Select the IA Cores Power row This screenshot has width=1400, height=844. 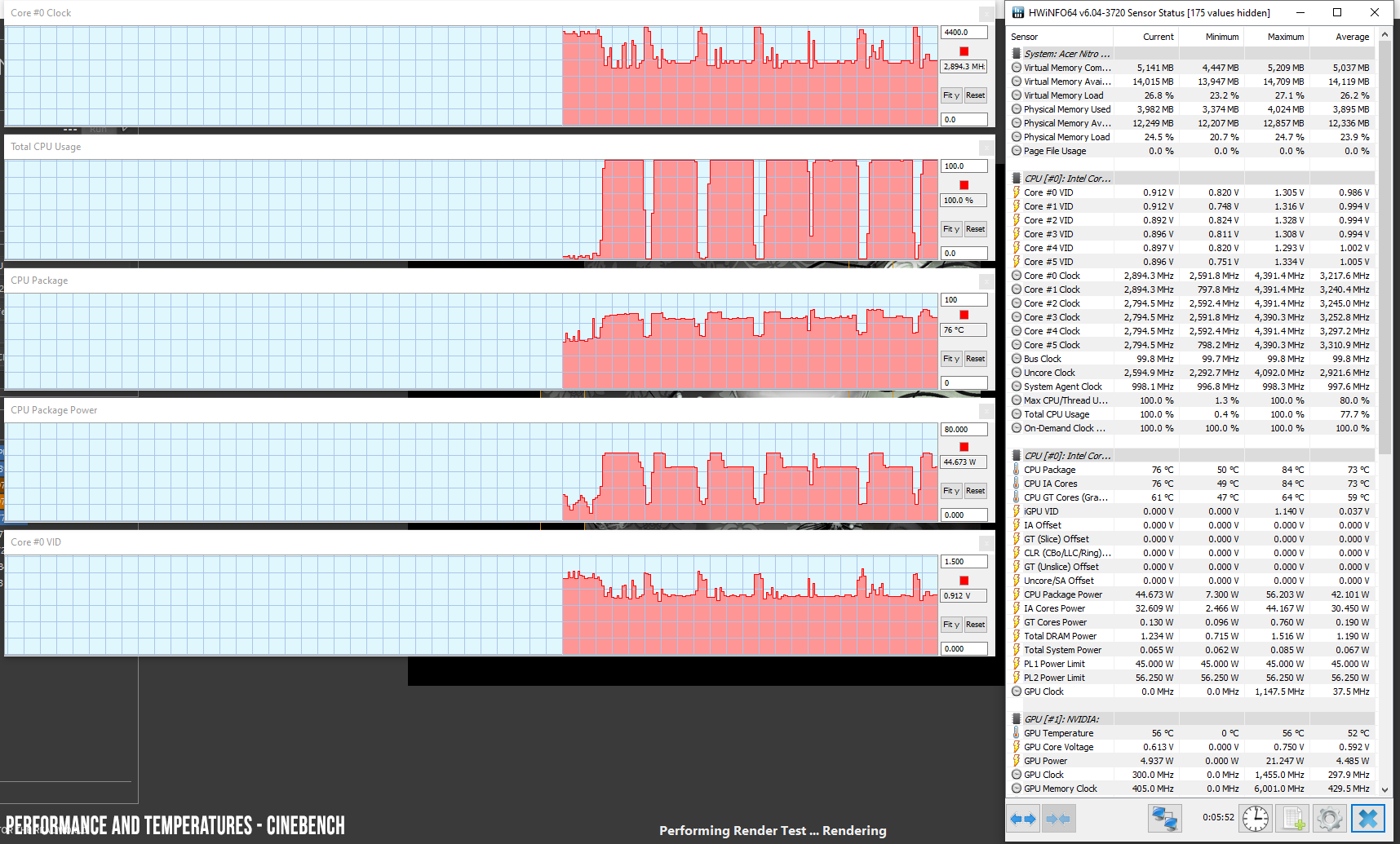[1192, 608]
